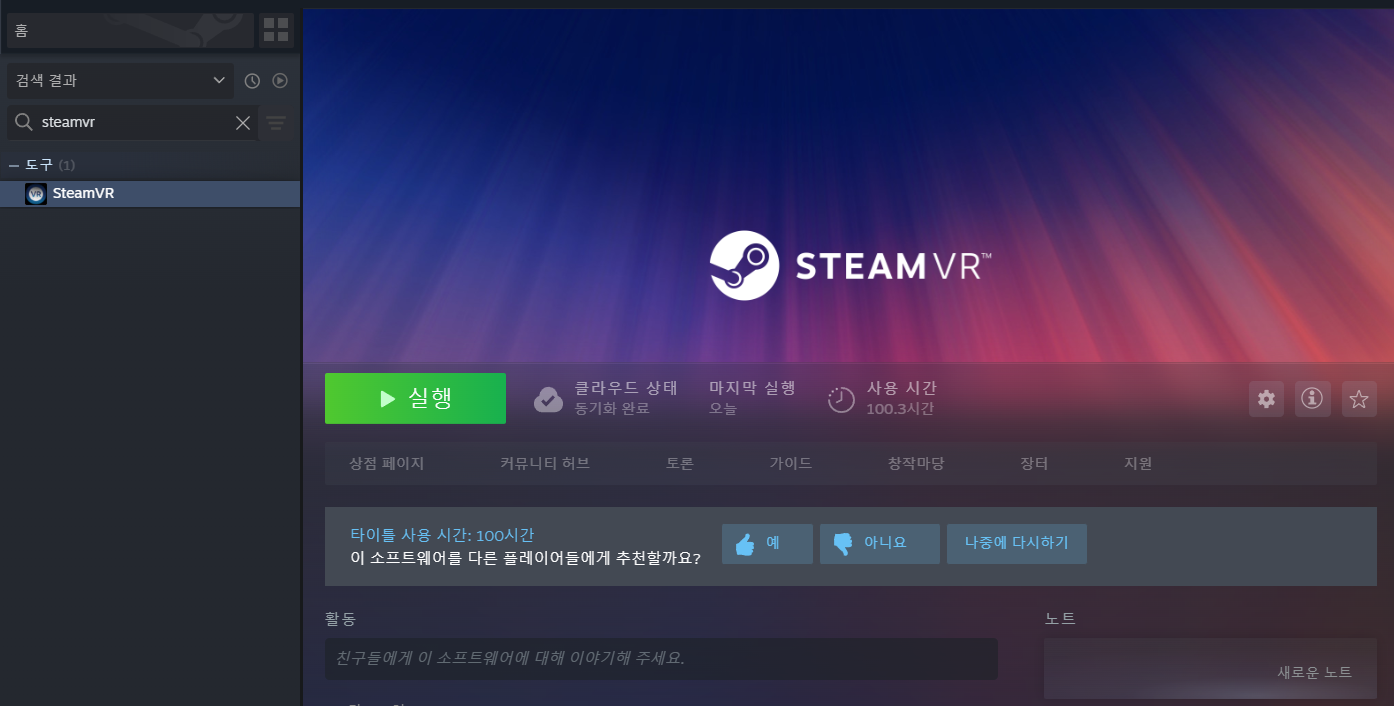Viewport: 1394px width, 706px height.
Task: Click the 타이틀 사용 시간: 100시간 text
Action: [442, 535]
